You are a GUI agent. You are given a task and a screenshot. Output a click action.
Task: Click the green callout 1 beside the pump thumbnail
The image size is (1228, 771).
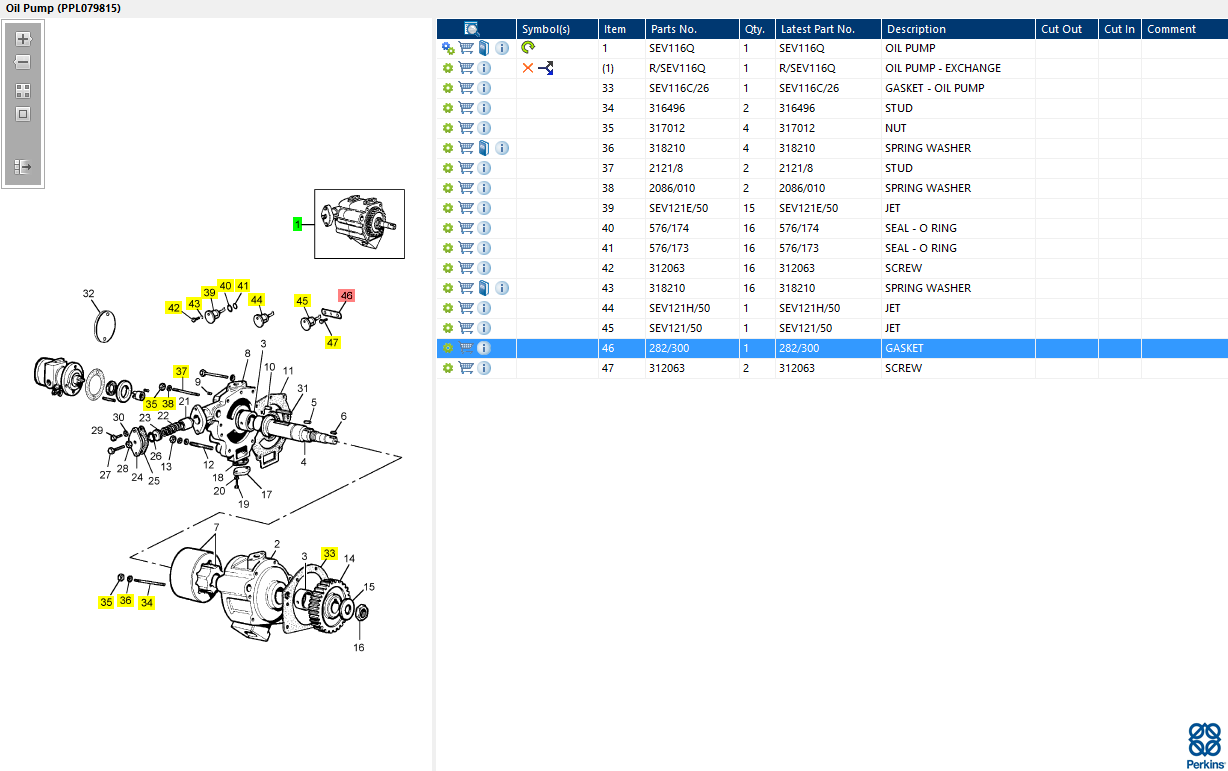click(297, 224)
